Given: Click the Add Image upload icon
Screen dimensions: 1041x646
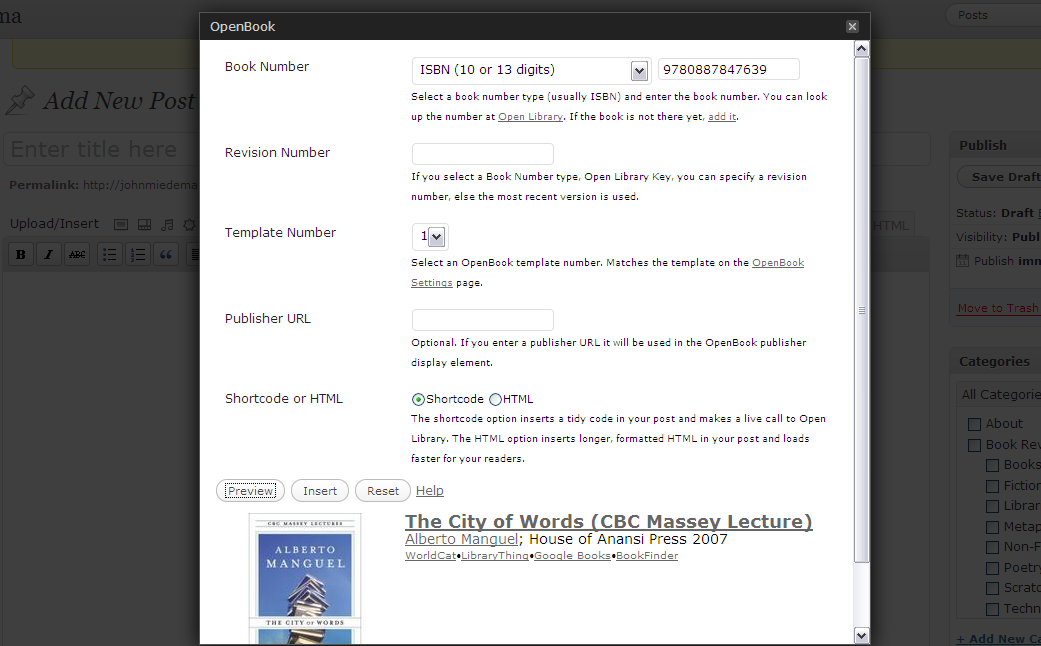Looking at the screenshot, I should click(121, 224).
